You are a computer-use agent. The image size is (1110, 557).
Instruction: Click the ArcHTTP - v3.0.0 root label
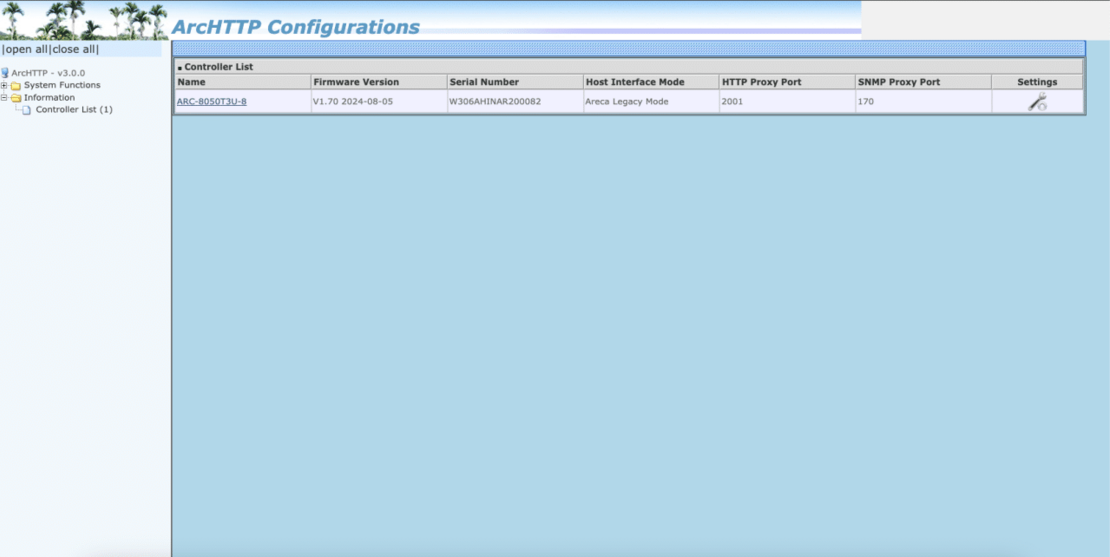click(48, 73)
